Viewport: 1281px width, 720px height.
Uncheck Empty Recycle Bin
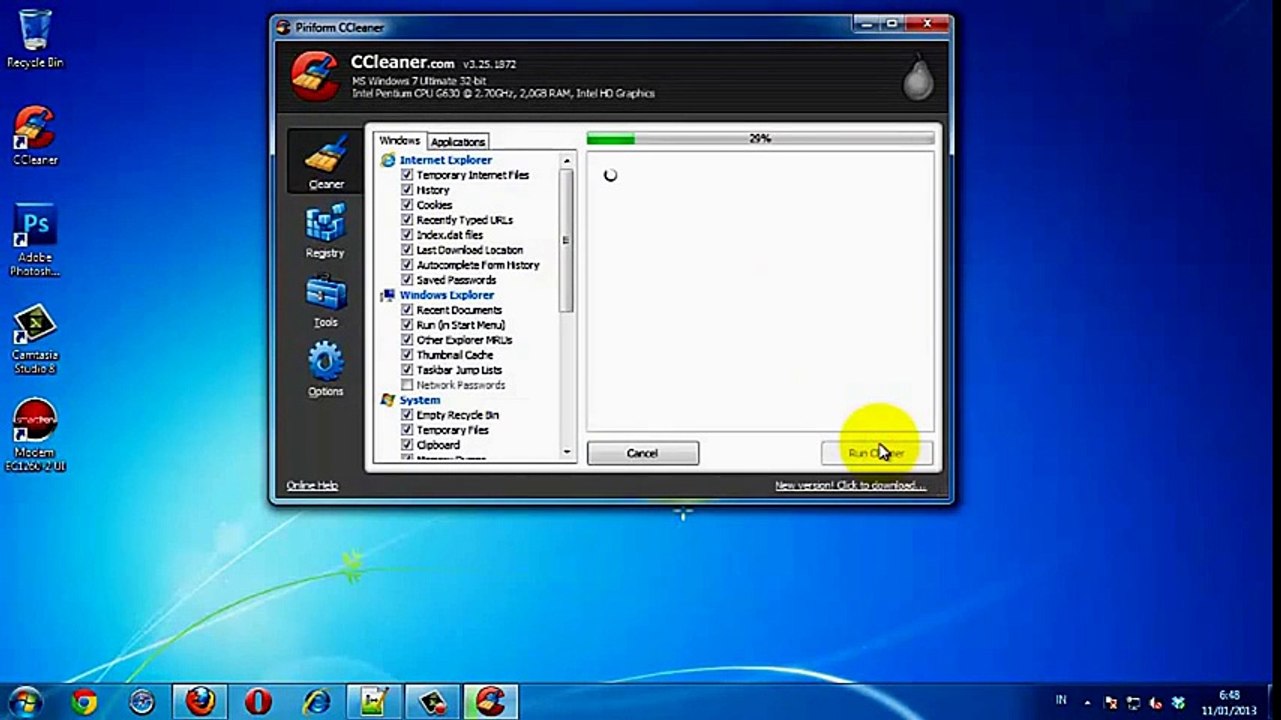coord(407,415)
